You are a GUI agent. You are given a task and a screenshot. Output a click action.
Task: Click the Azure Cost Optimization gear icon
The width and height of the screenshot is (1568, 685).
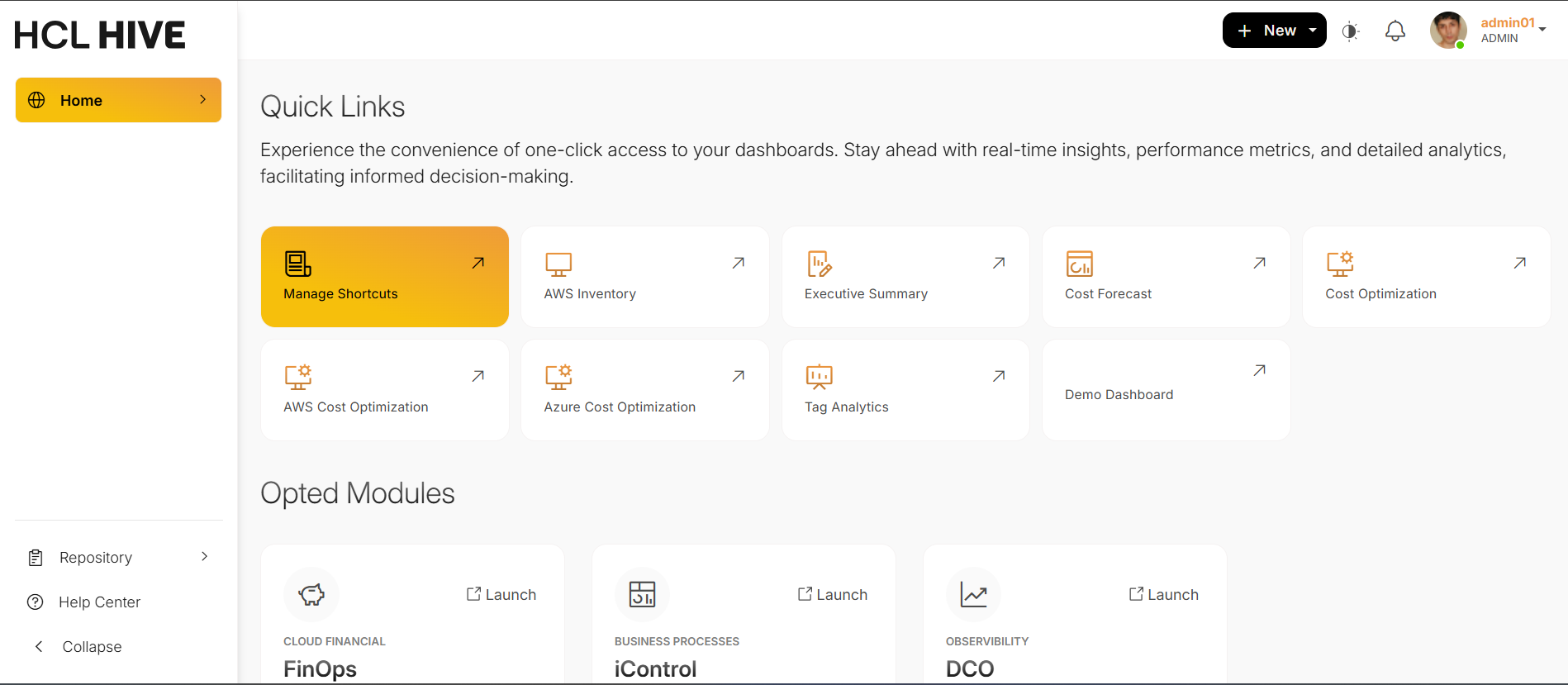(558, 377)
